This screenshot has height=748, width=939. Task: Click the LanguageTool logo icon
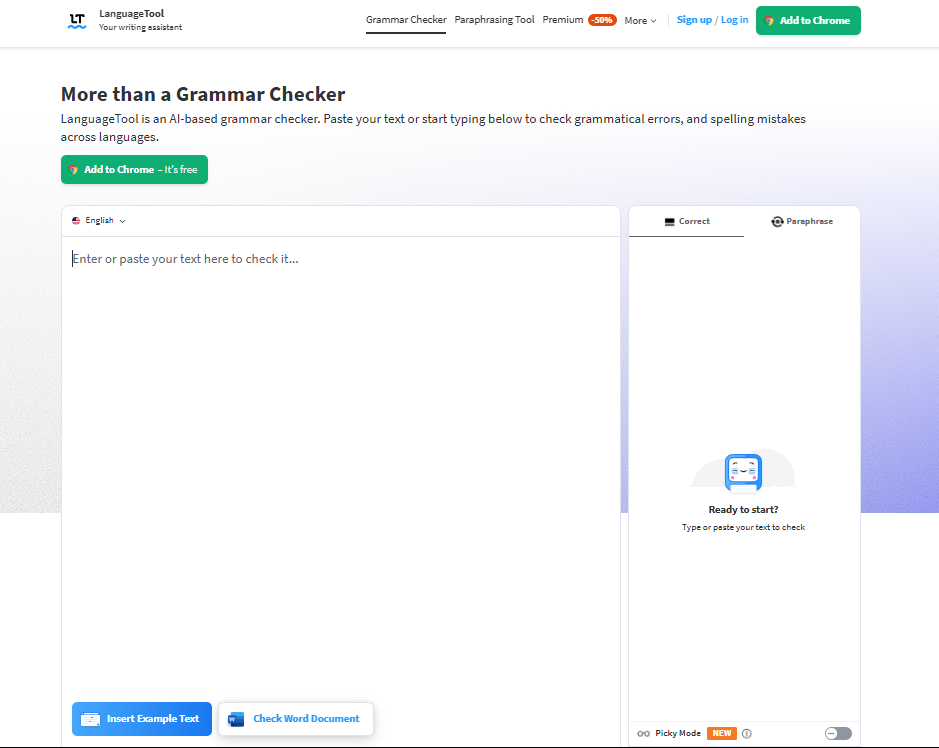tap(77, 21)
